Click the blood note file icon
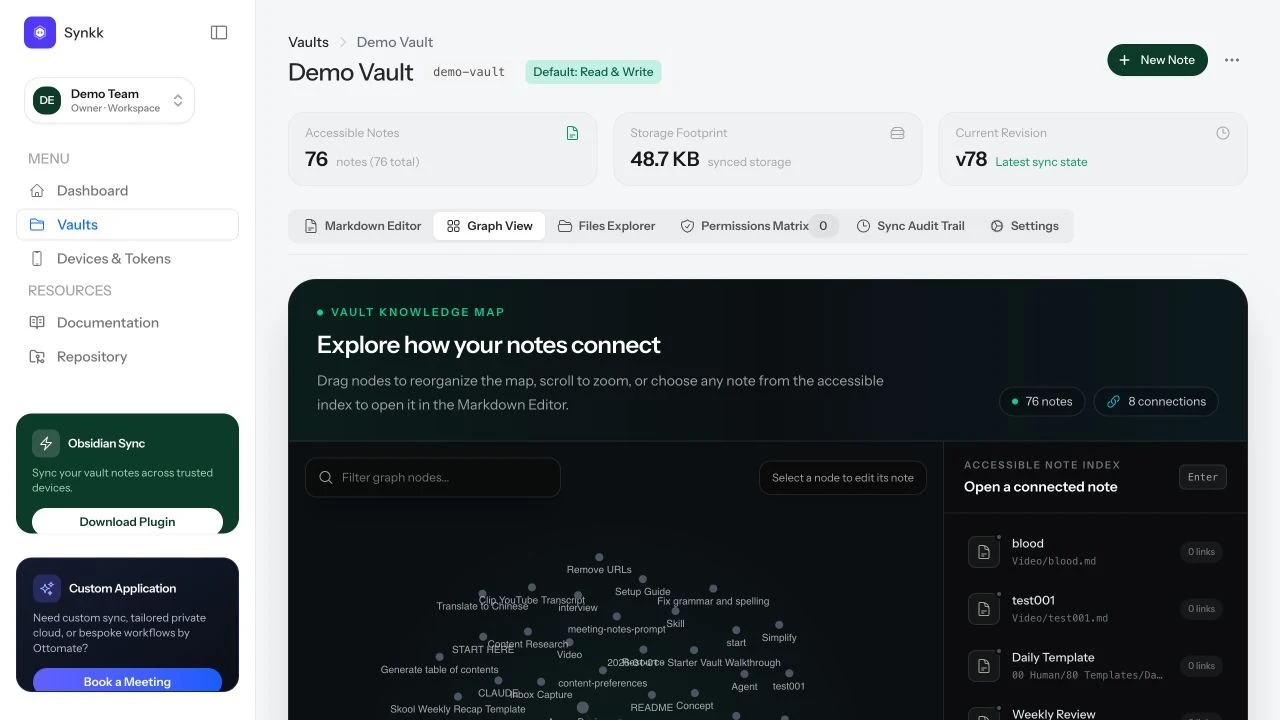The width and height of the screenshot is (1280, 720). (984, 552)
